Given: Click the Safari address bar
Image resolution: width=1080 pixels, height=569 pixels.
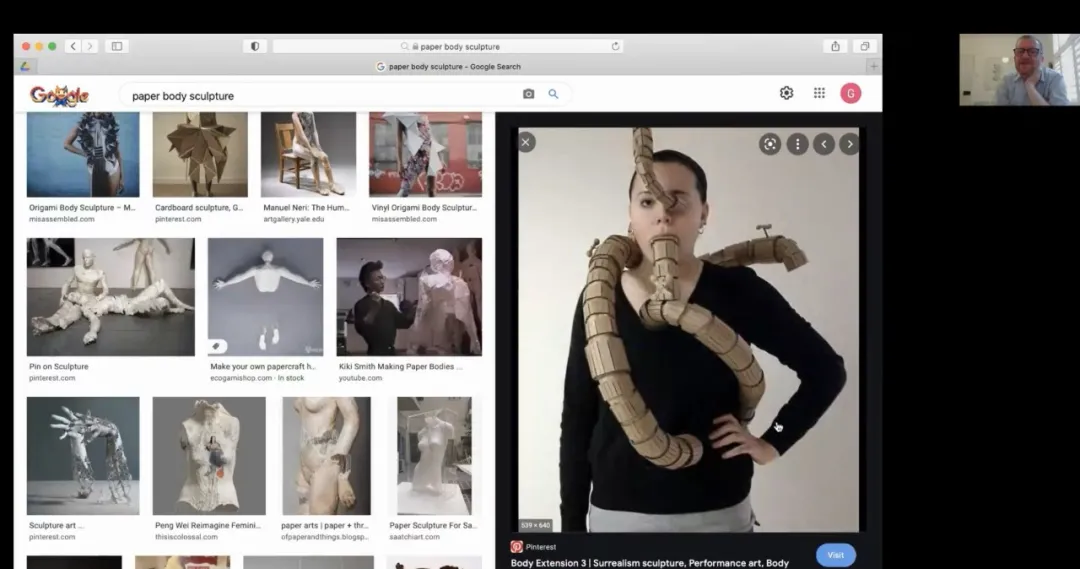Looking at the screenshot, I should click(448, 46).
